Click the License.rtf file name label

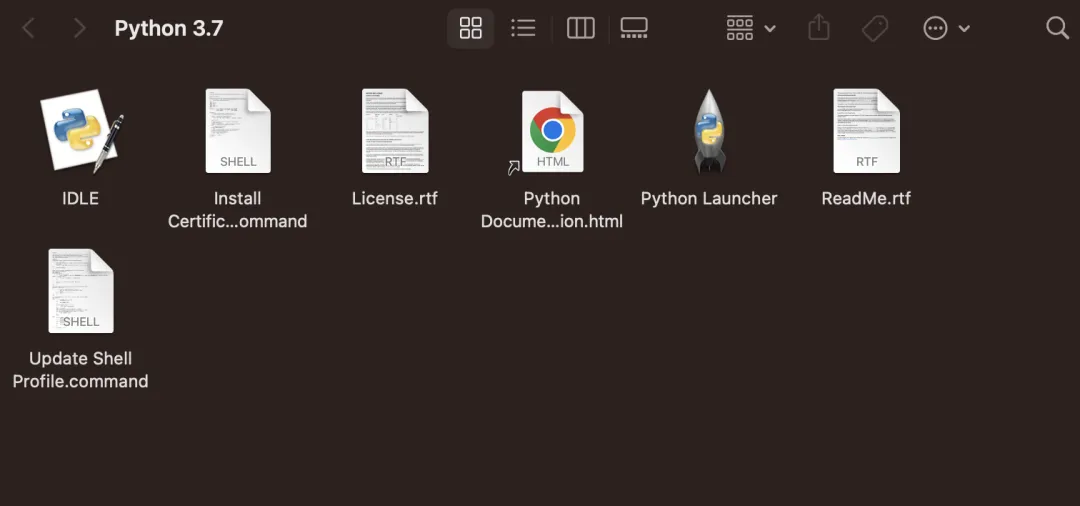[395, 198]
